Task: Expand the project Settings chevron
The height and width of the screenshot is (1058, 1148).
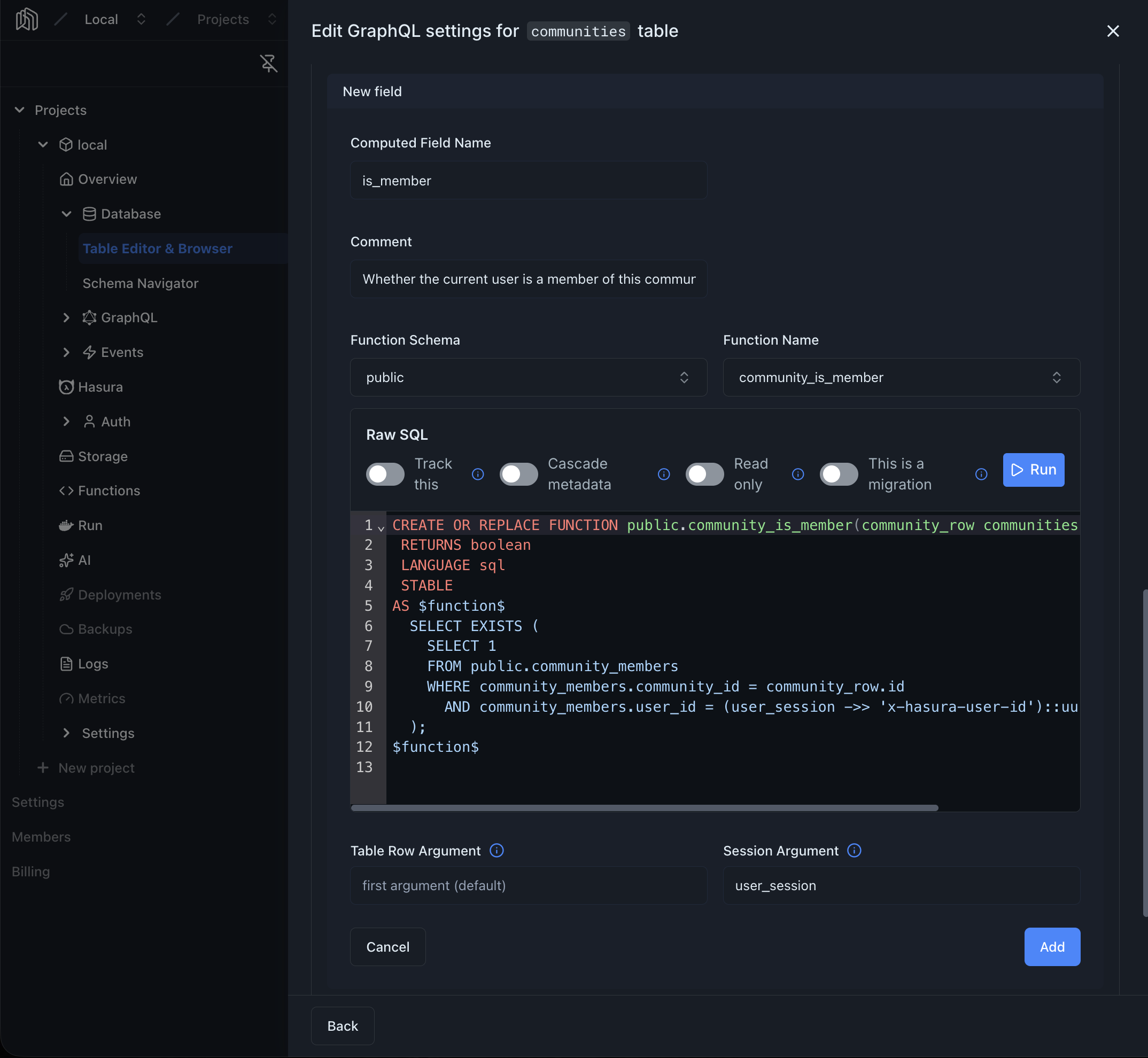Action: pyautogui.click(x=66, y=733)
